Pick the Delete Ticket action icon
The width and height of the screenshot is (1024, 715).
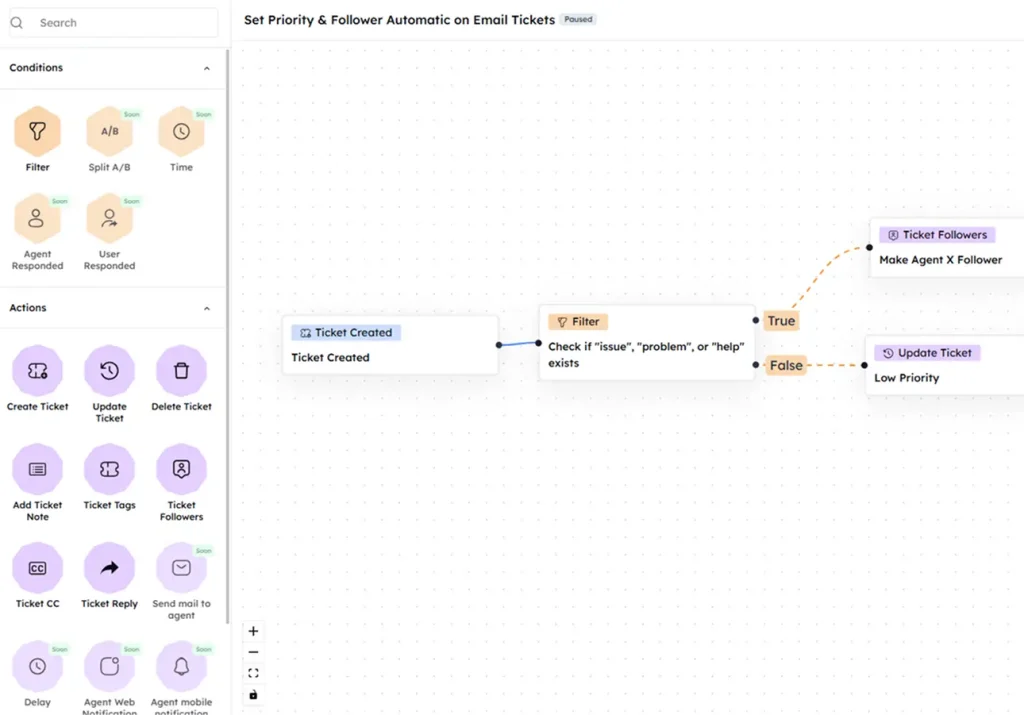181,371
